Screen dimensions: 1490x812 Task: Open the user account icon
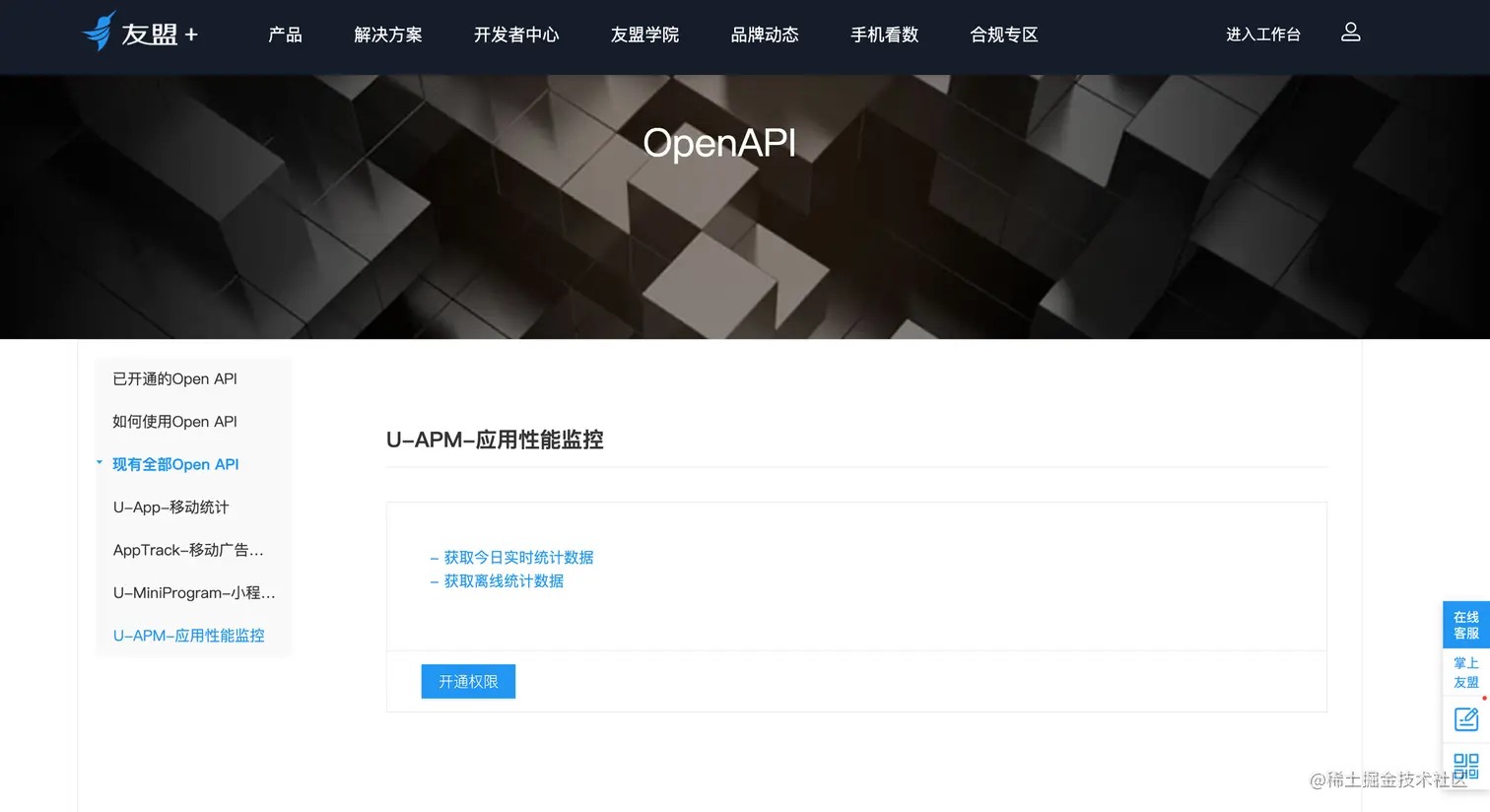[x=1350, y=33]
